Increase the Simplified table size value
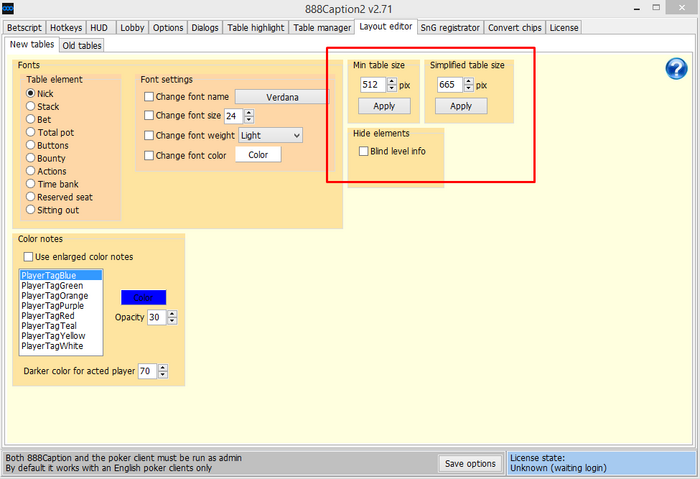The height and width of the screenshot is (479, 700). pos(469,81)
